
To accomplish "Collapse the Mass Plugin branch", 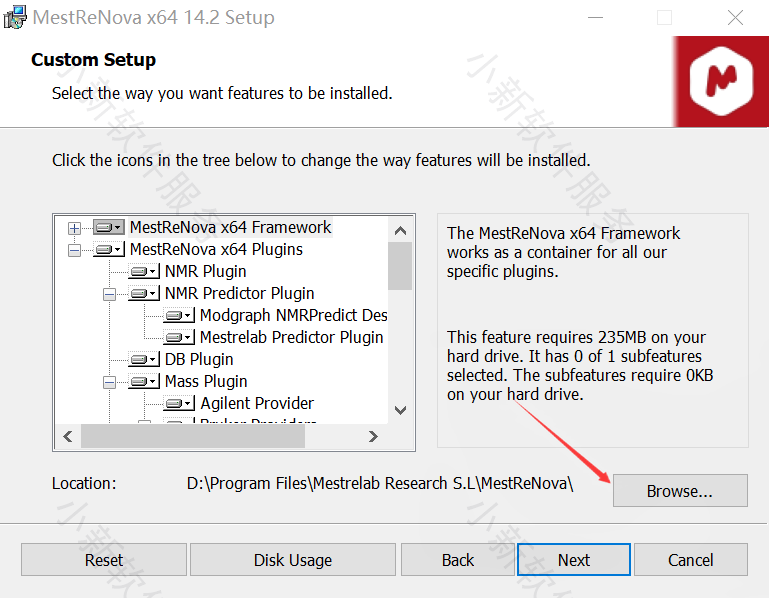I will click(x=109, y=382).
